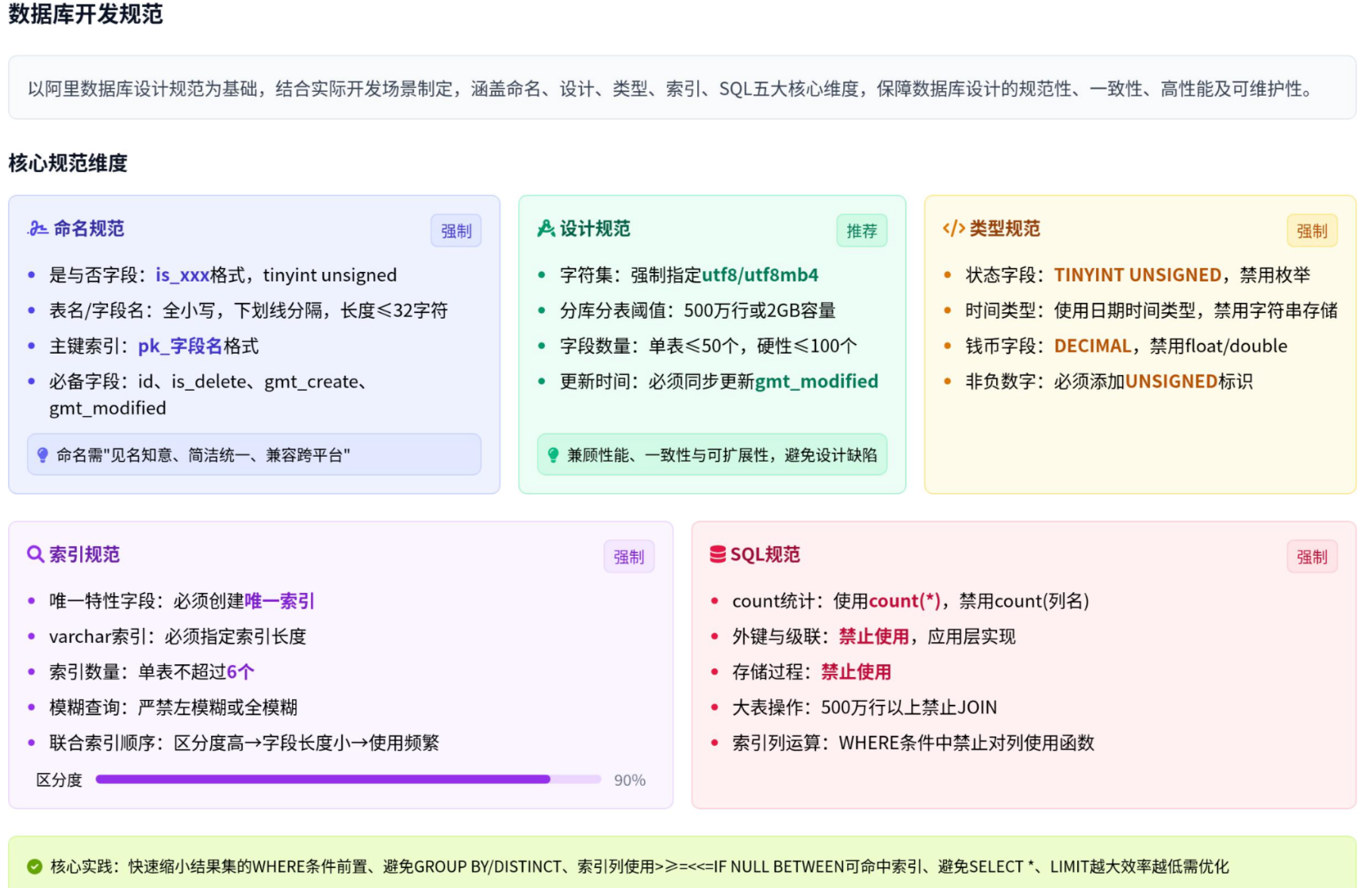Click the 唯一索引 highlighted text

tap(279, 601)
